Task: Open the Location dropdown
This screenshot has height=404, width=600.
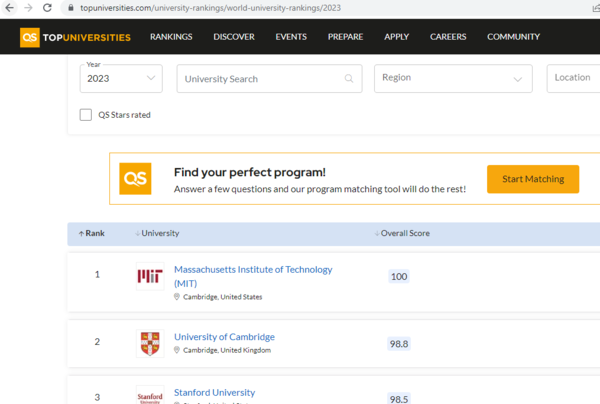Action: pos(573,78)
